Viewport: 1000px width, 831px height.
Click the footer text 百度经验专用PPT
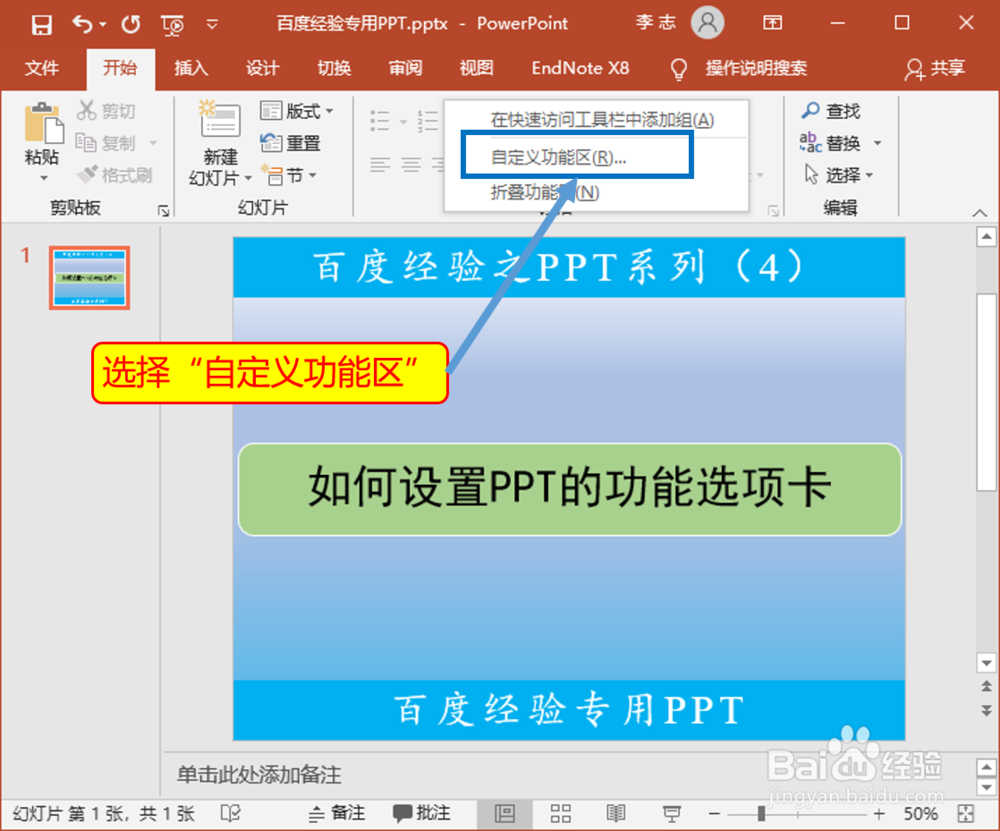pos(569,710)
